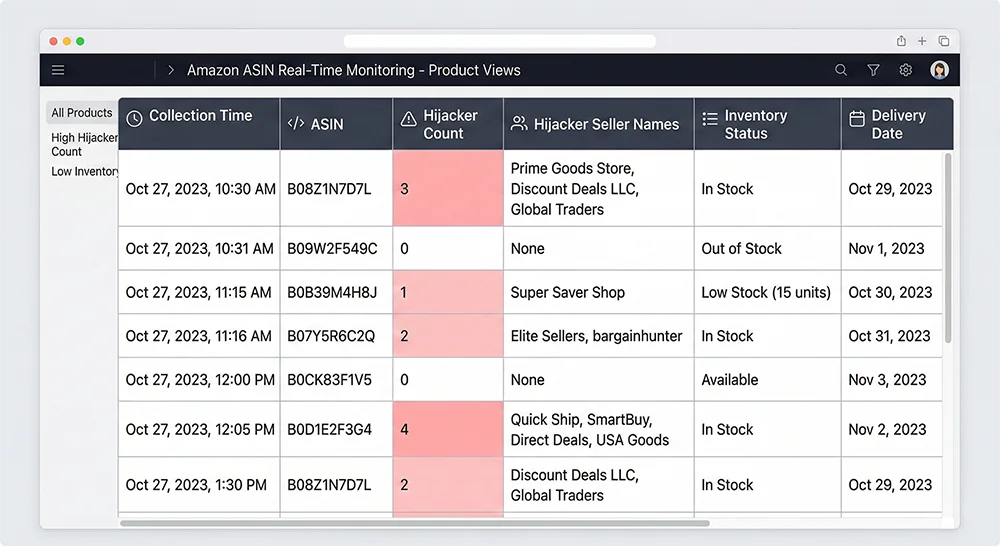Click the horizontal scrollbar below the table

pos(415,523)
